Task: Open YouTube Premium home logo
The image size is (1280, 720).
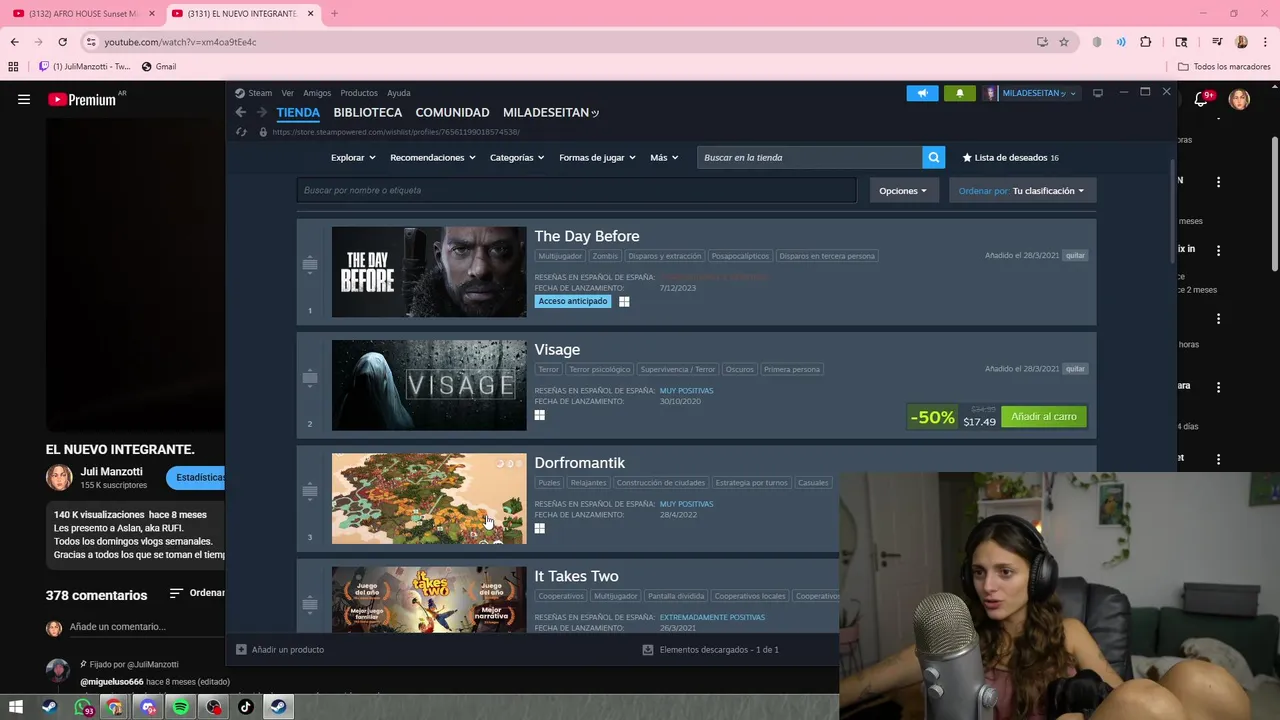Action: [81, 99]
